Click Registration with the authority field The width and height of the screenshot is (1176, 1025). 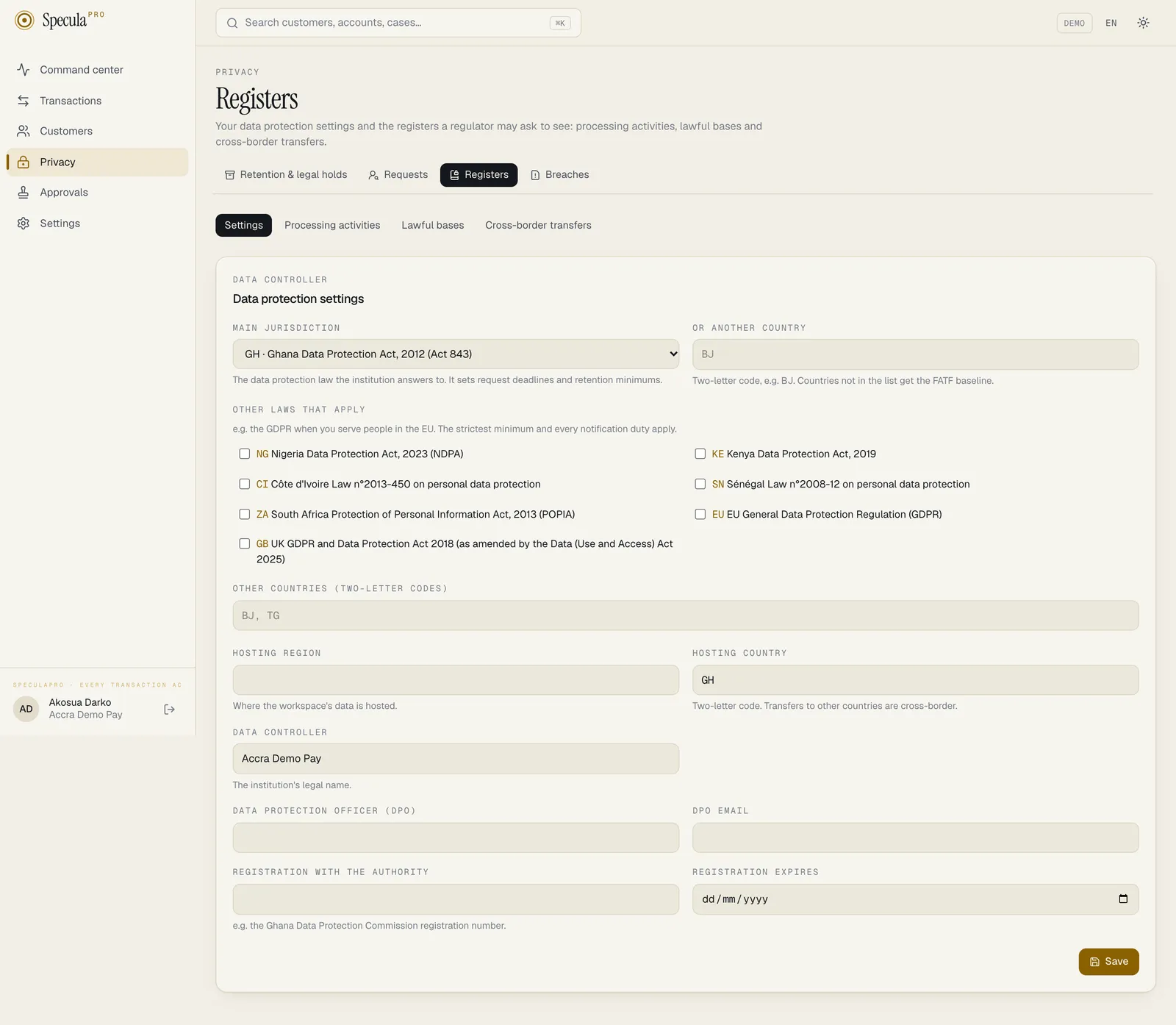tap(456, 899)
